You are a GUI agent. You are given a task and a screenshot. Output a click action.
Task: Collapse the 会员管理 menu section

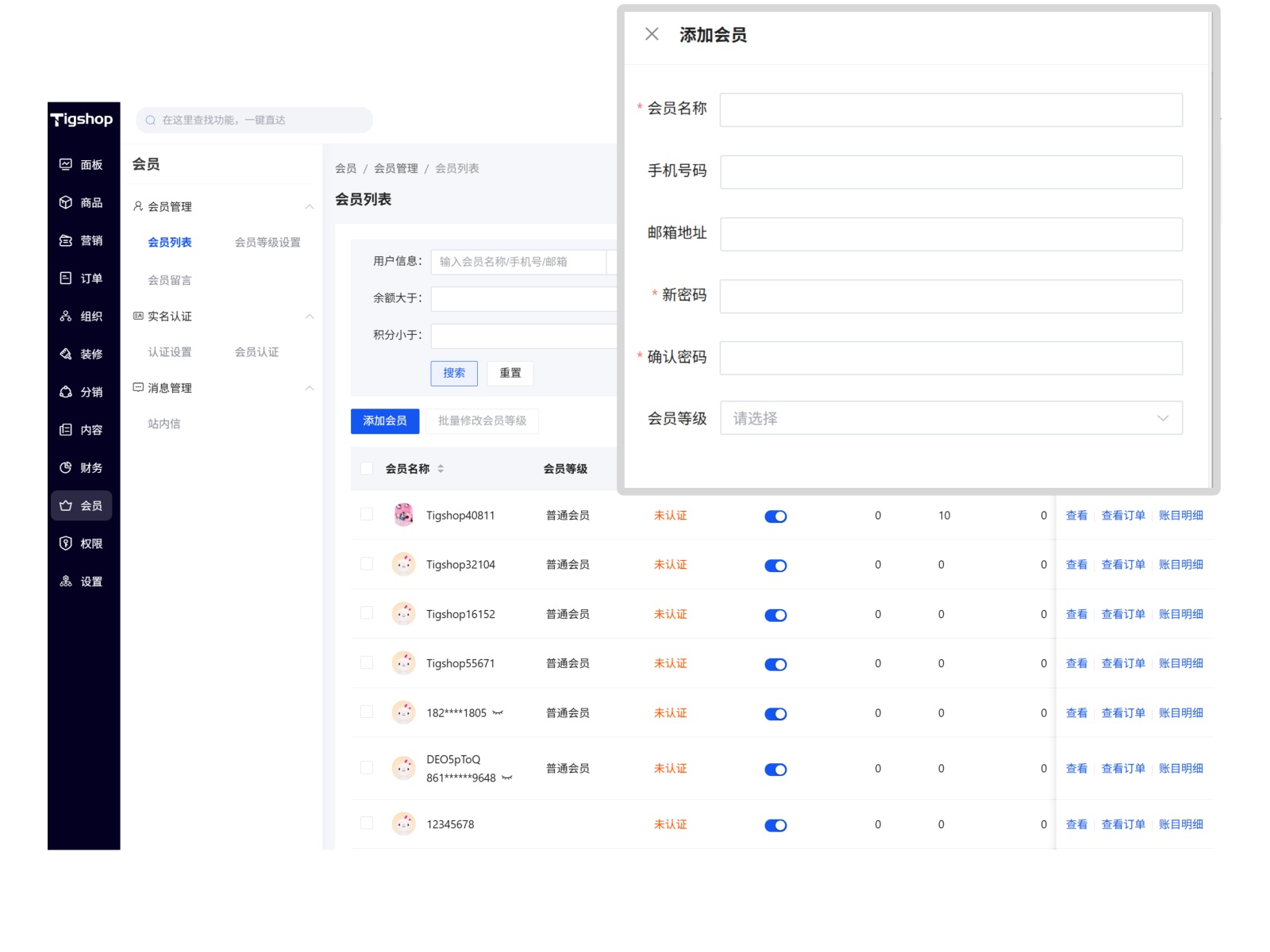(x=310, y=207)
